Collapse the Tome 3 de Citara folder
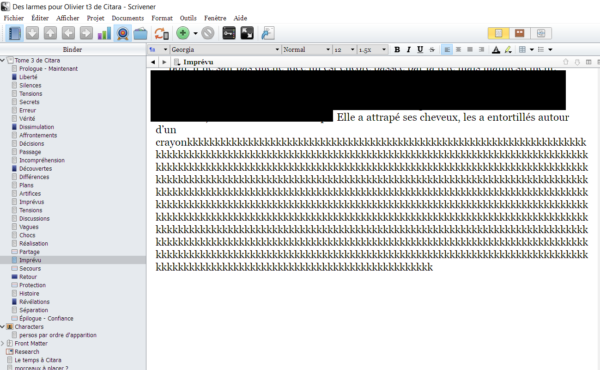The image size is (600, 370). pos(3,60)
